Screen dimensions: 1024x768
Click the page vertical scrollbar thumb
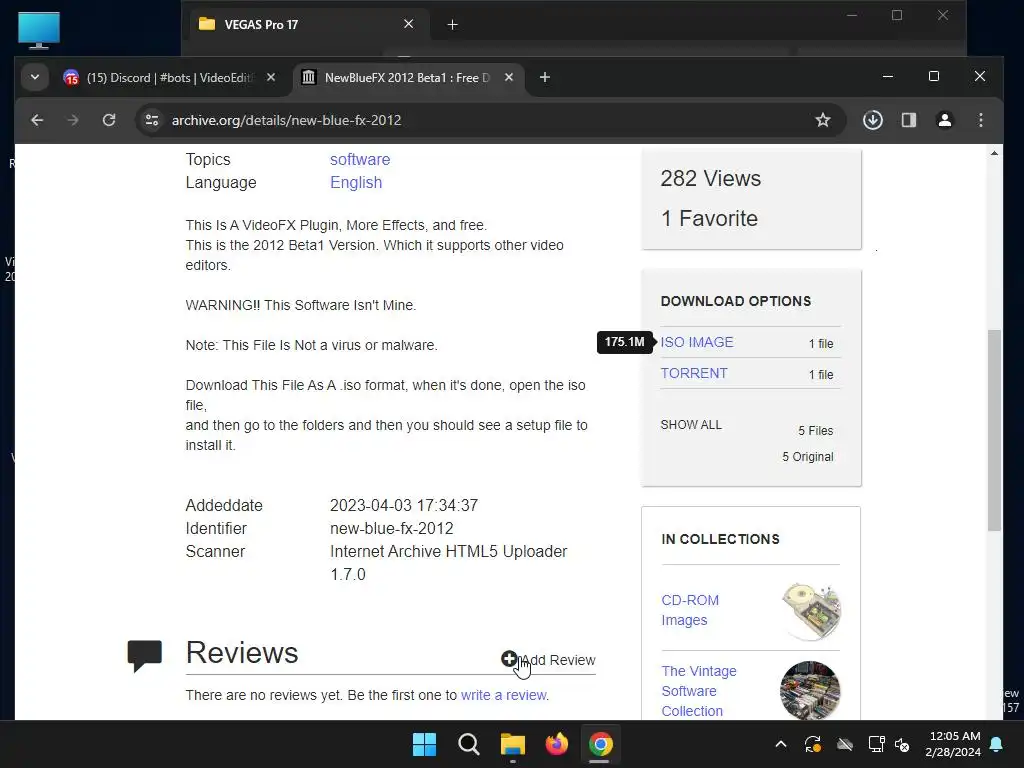click(x=994, y=430)
